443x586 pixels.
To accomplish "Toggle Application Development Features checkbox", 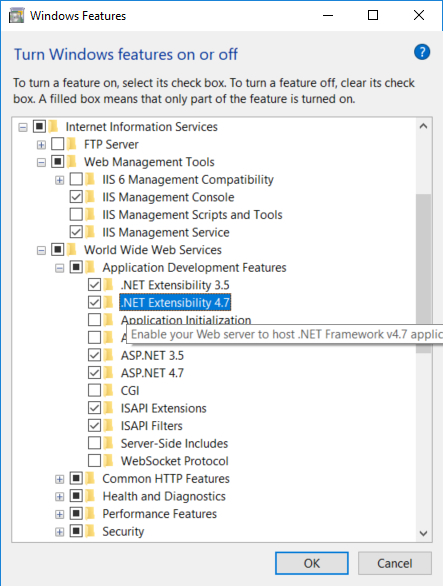I will pyautogui.click(x=76, y=267).
